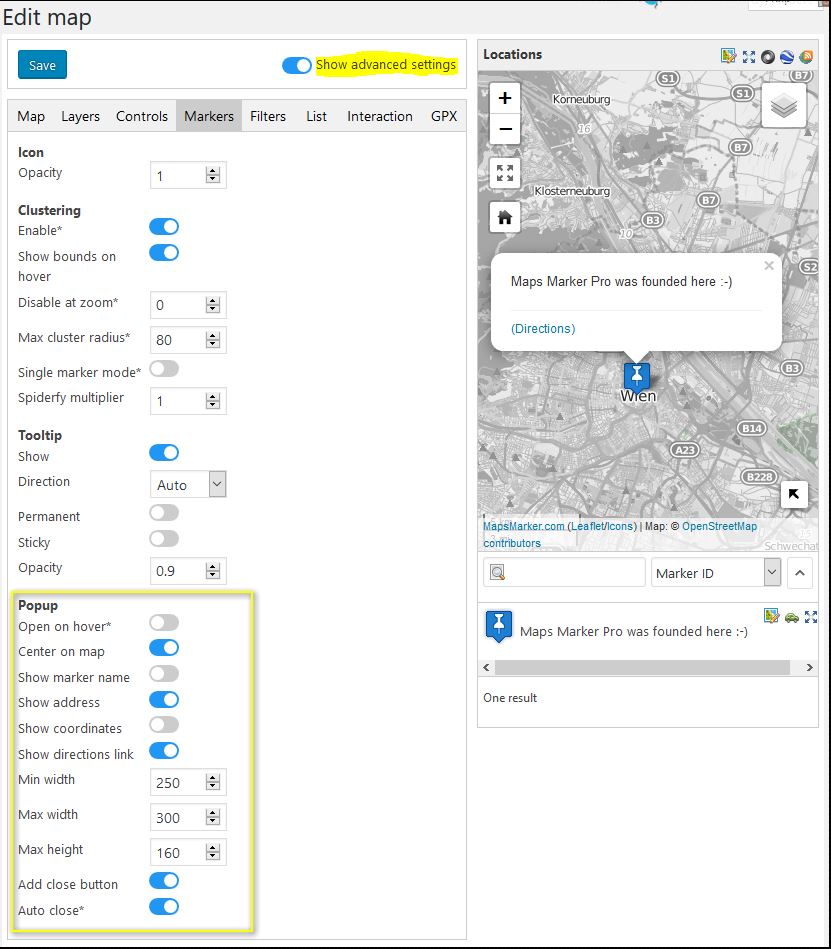Select the edit marker icon in the result row
The width and height of the screenshot is (831, 949).
[x=769, y=617]
